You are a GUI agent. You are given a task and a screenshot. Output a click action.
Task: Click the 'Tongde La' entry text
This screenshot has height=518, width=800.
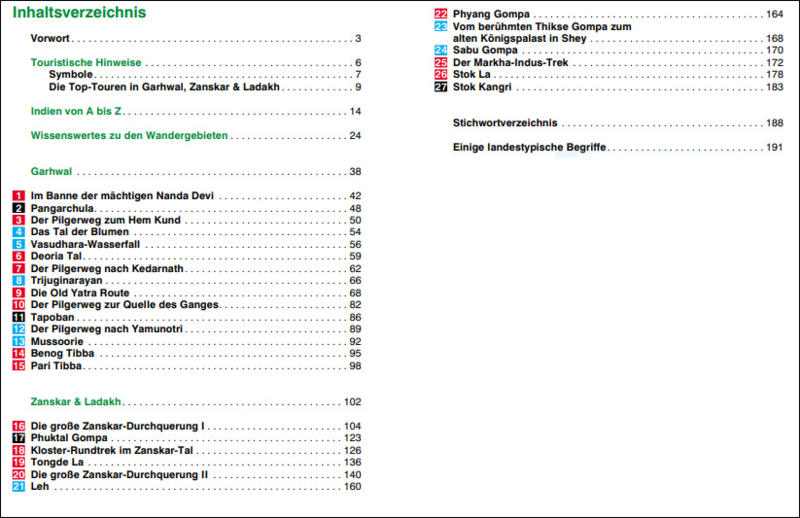[x=57, y=462]
